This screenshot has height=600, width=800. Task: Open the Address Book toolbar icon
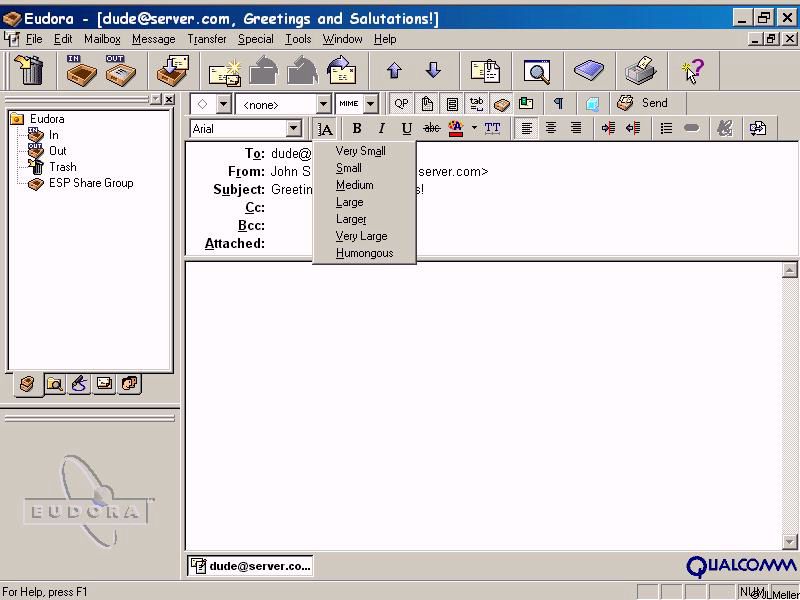pos(589,70)
